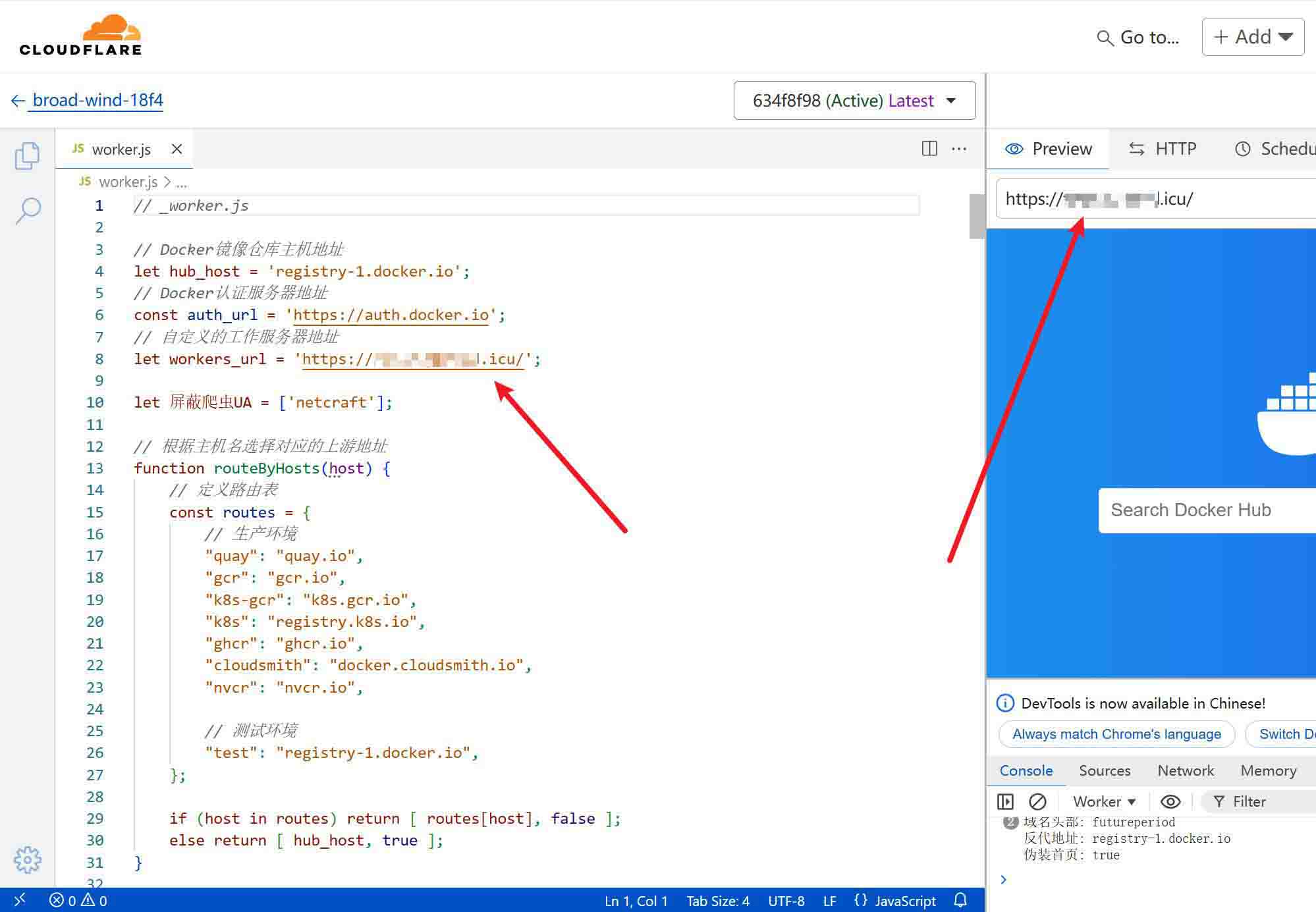Image resolution: width=1316 pixels, height=912 pixels.
Task: Click the JS file icon on worker.js tab
Action: (78, 149)
